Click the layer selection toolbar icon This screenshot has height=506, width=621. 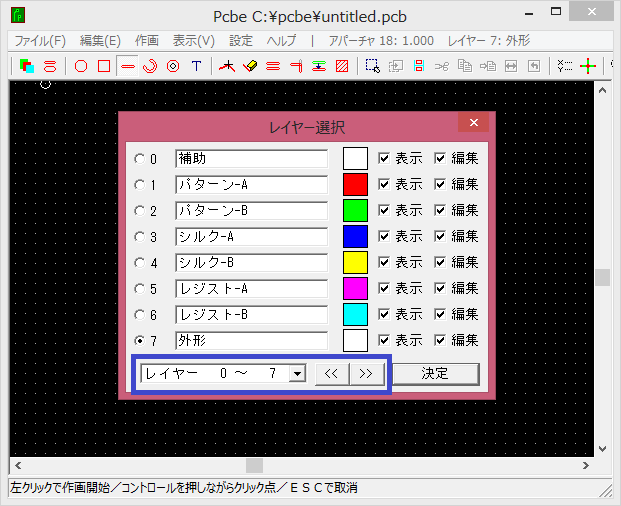point(27,67)
